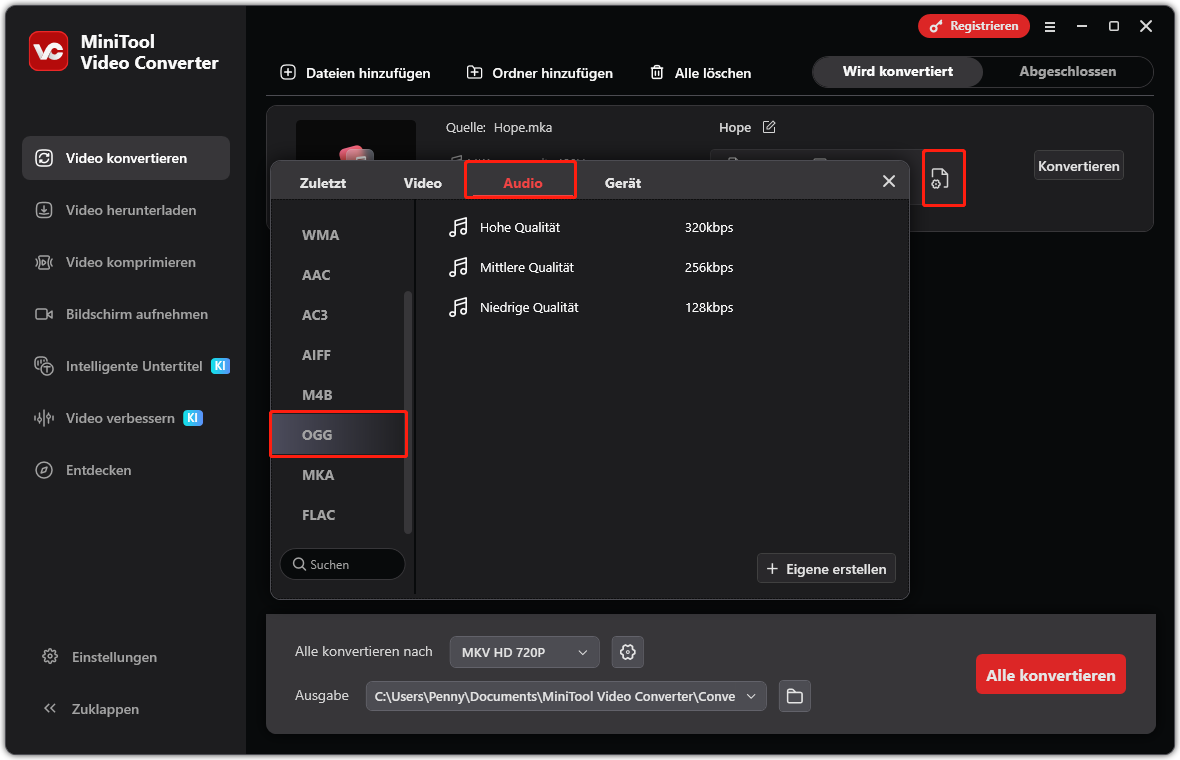The width and height of the screenshot is (1180, 760).
Task: Click the Video komprimieren icon
Action: coord(44,262)
